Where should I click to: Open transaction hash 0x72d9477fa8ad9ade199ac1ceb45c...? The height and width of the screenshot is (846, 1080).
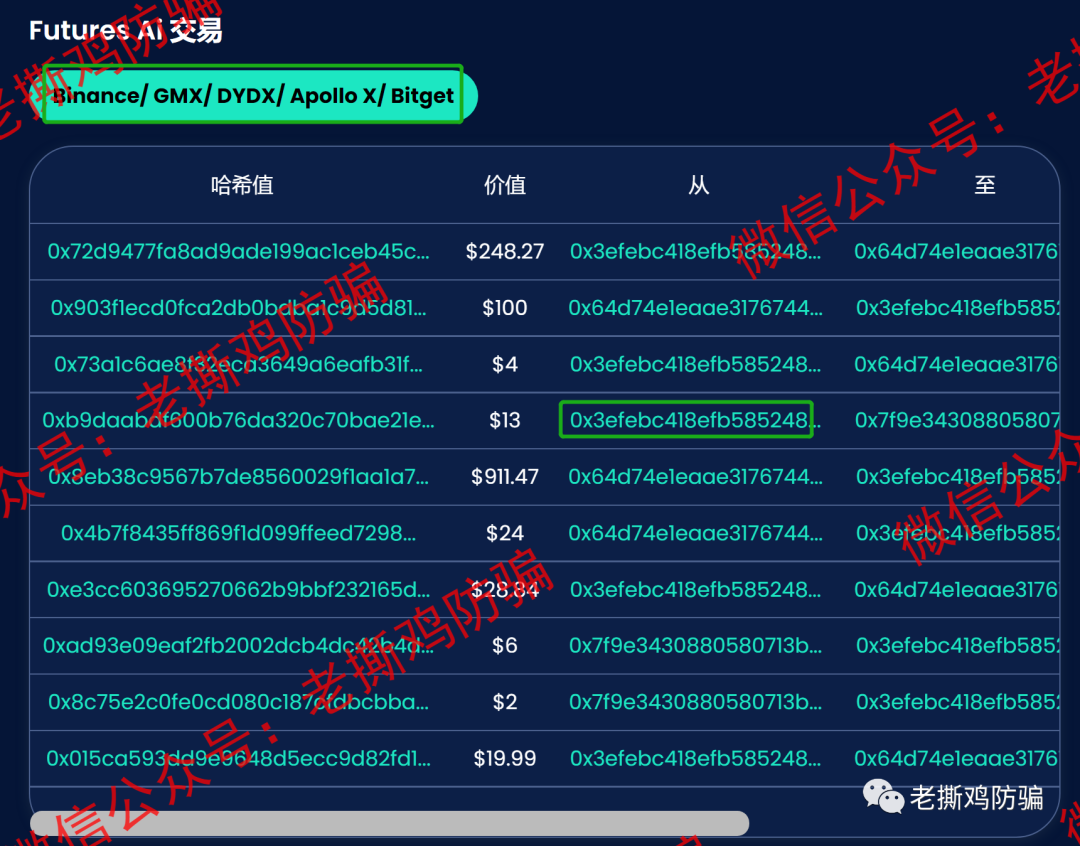point(238,251)
